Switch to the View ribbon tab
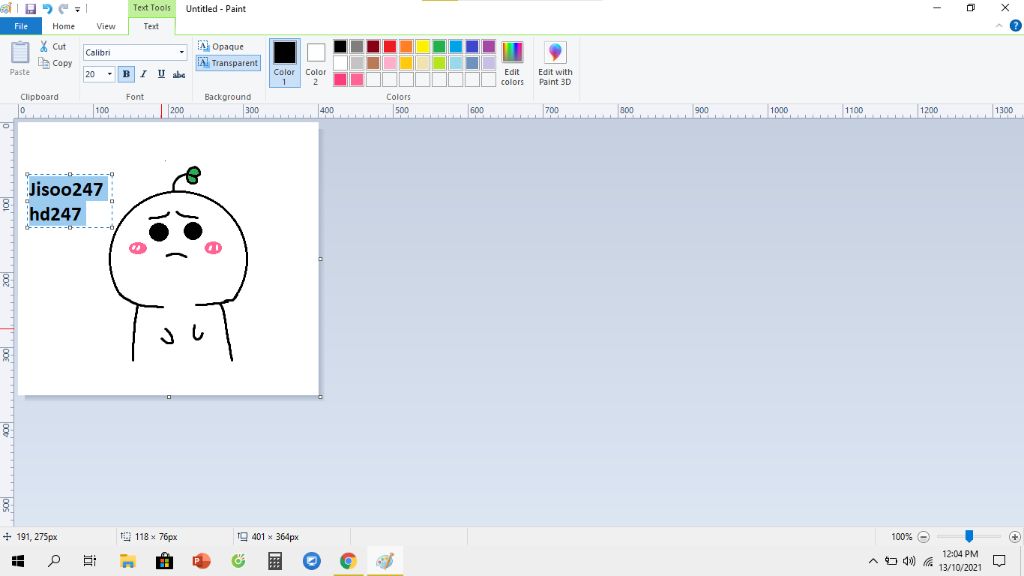 pos(106,26)
